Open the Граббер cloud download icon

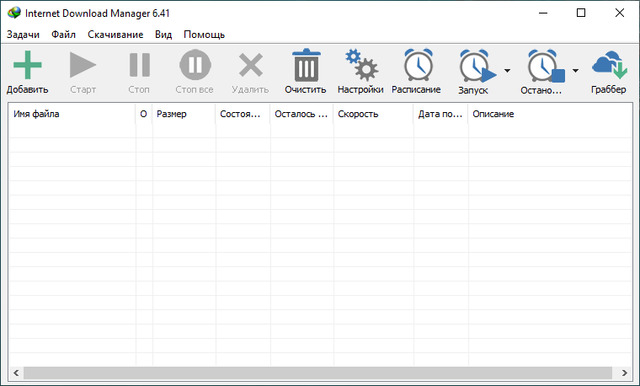tap(609, 64)
